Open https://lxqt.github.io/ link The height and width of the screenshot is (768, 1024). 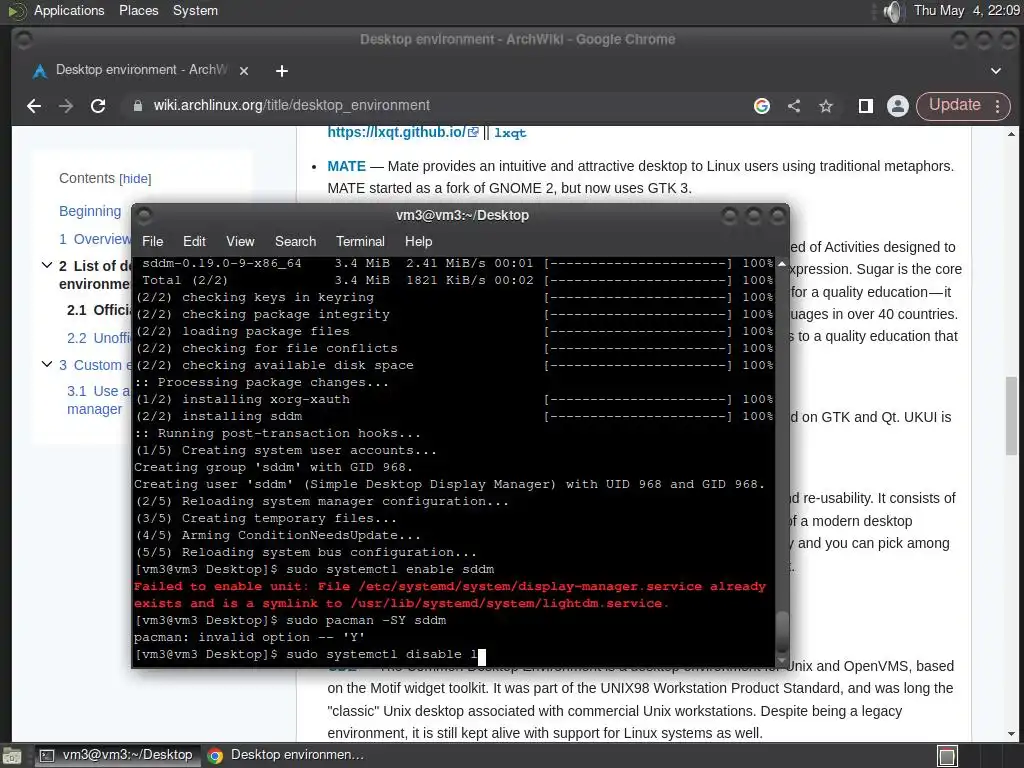coord(403,132)
